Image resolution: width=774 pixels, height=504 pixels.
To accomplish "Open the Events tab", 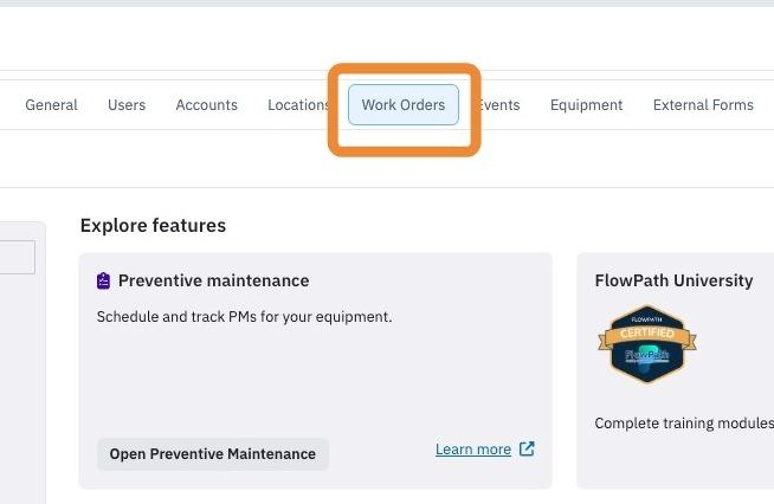I will coord(498,105).
